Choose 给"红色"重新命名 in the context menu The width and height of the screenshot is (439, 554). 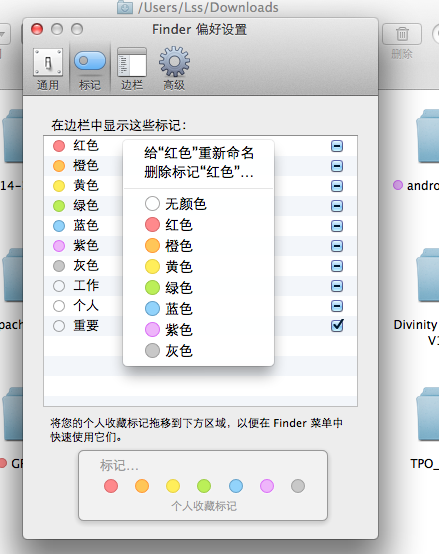click(x=199, y=153)
